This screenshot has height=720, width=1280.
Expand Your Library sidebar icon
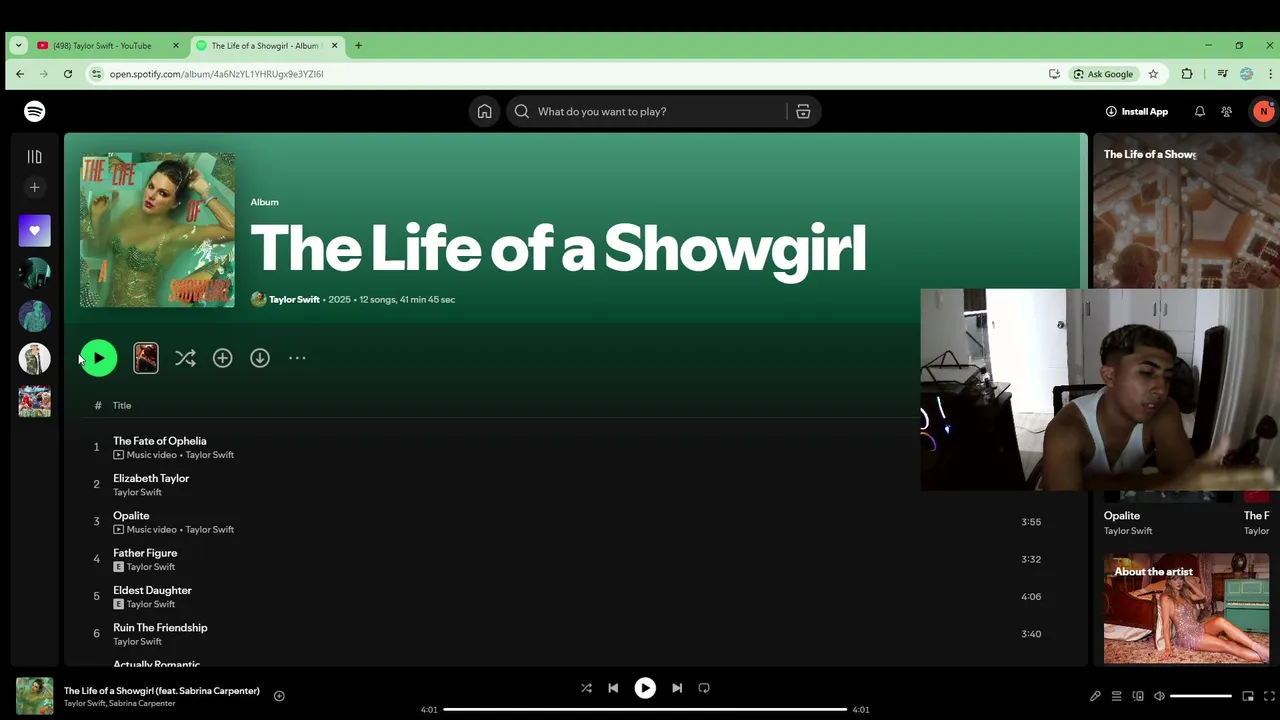[x=35, y=156]
